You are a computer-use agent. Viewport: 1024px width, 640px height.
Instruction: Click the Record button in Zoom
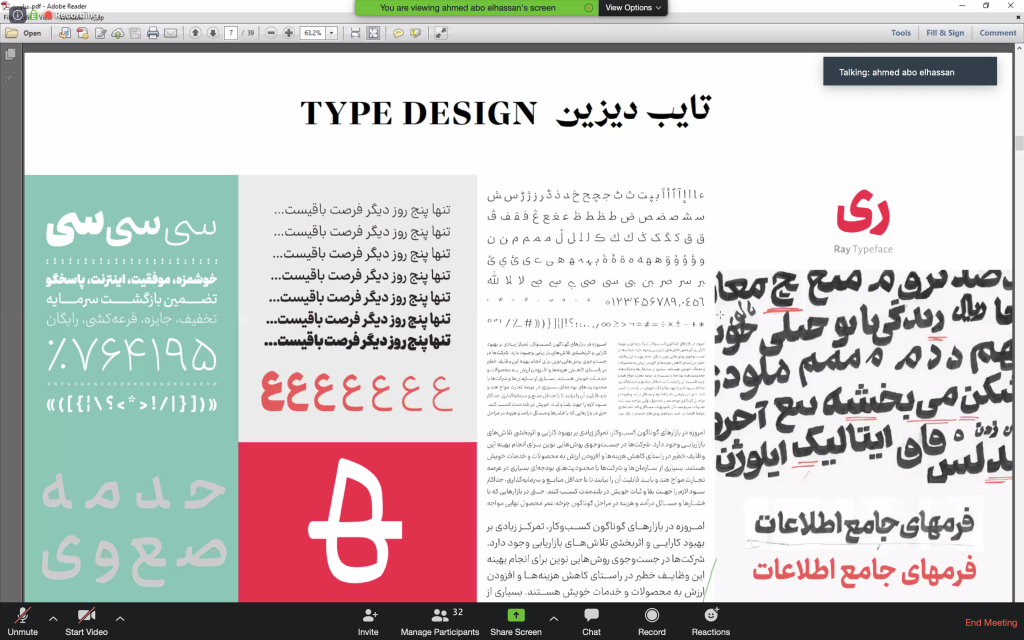pos(651,622)
